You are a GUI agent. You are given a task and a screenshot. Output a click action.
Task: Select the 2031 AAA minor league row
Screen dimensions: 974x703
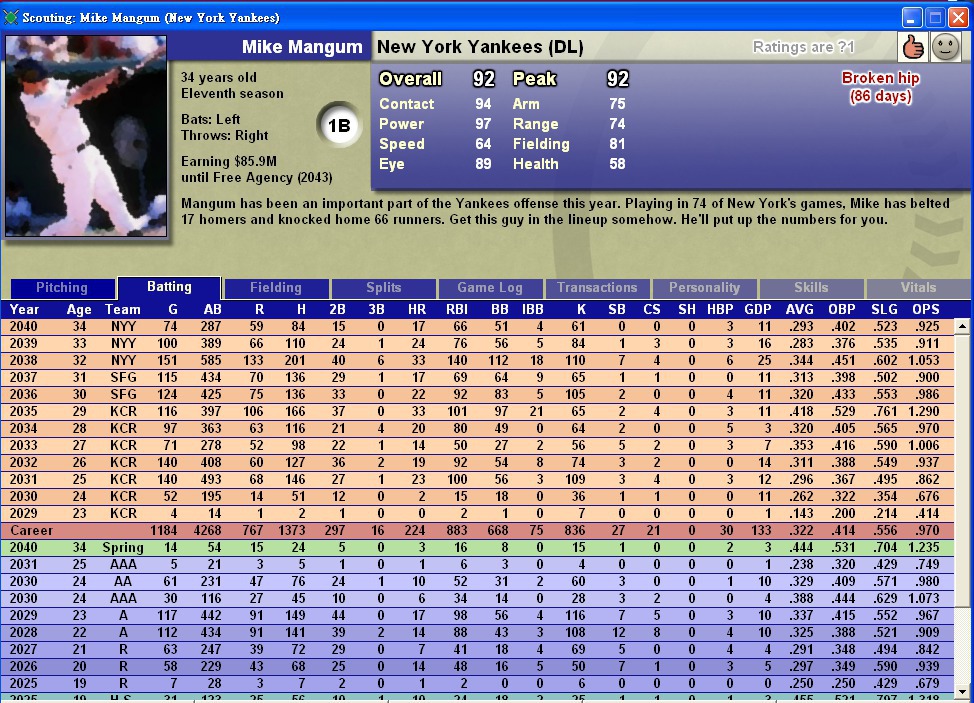(477, 565)
